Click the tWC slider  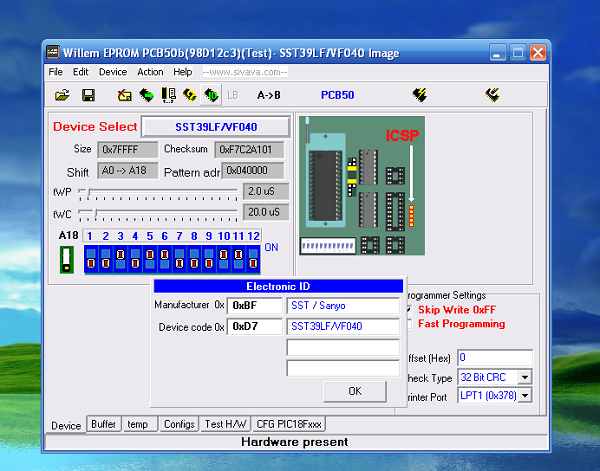click(158, 213)
